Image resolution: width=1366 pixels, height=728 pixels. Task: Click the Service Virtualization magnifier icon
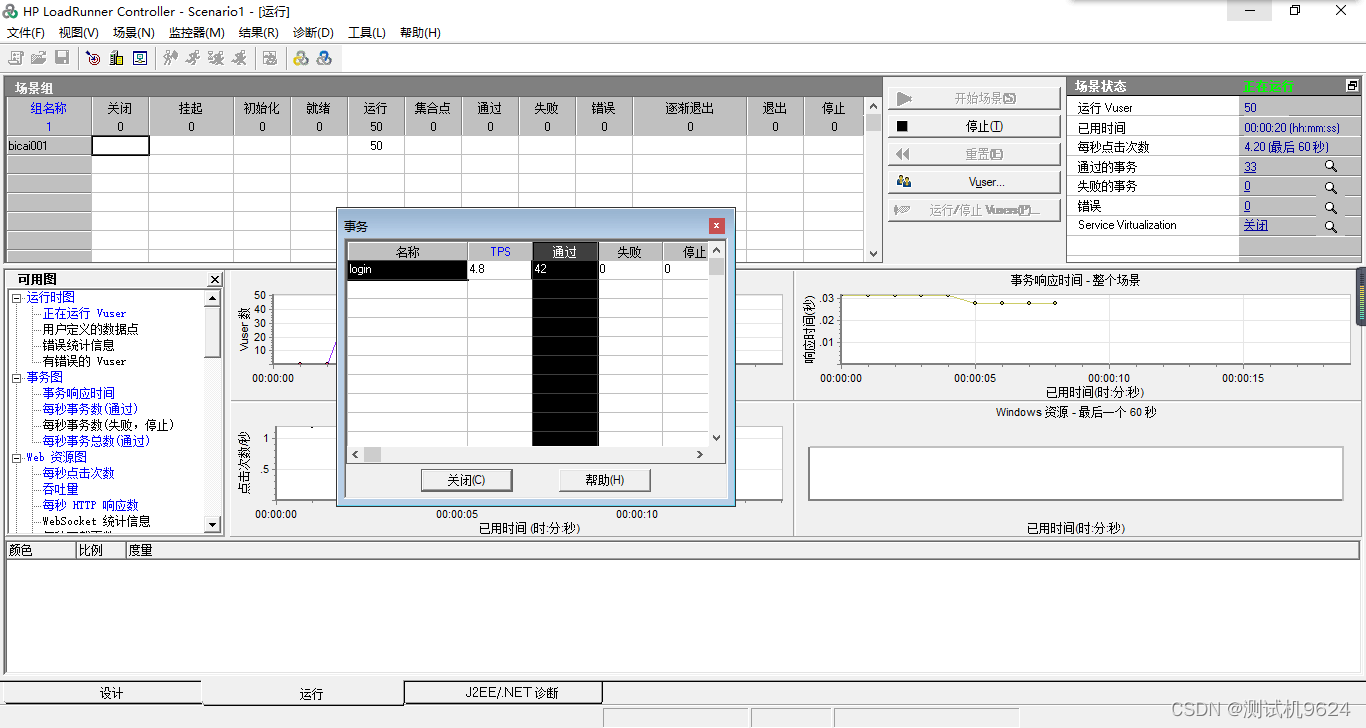[x=1331, y=226]
